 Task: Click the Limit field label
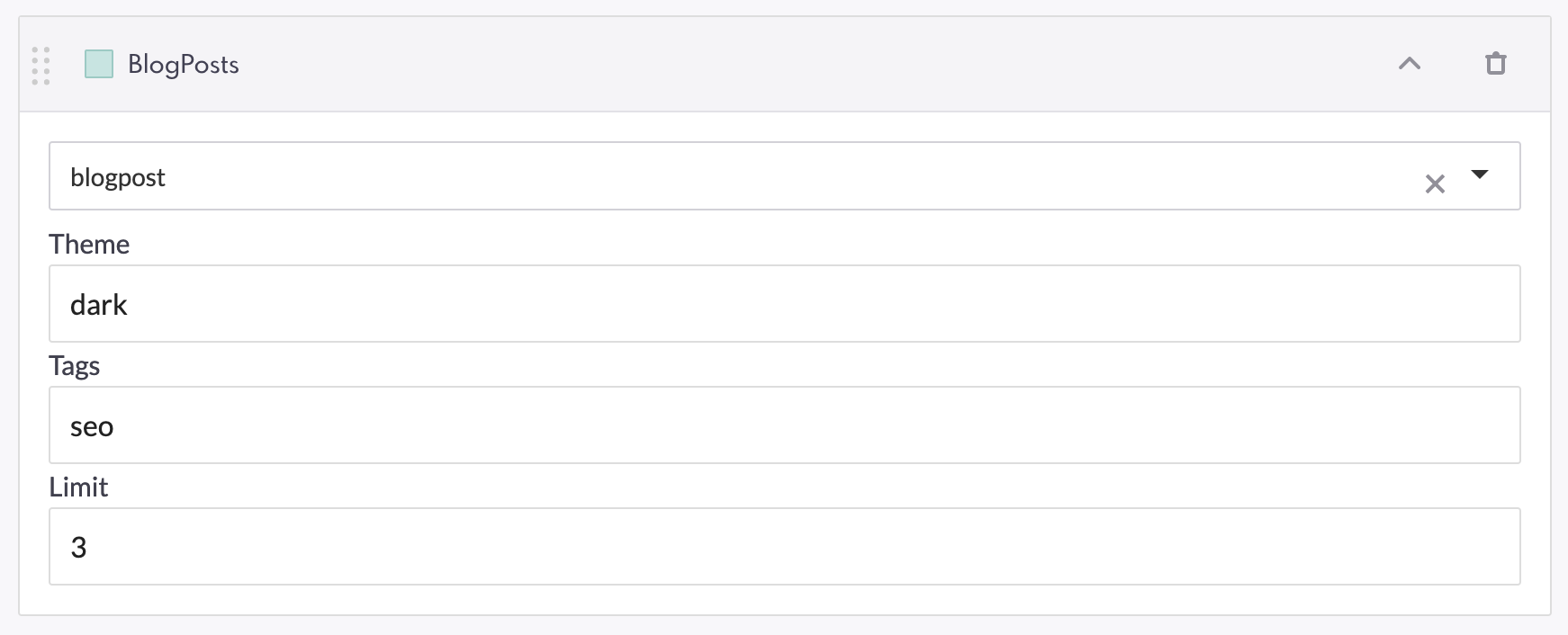point(78,487)
